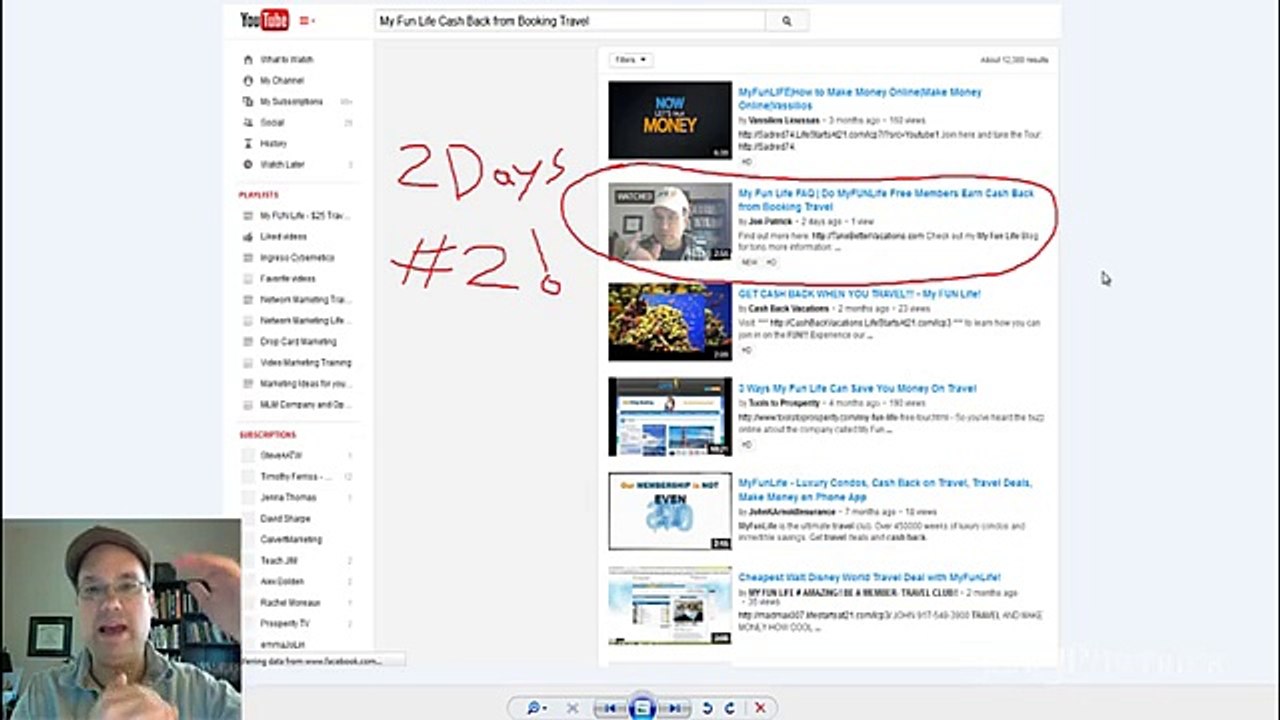
Task: Click the Social sidebar icon
Action: pos(248,123)
